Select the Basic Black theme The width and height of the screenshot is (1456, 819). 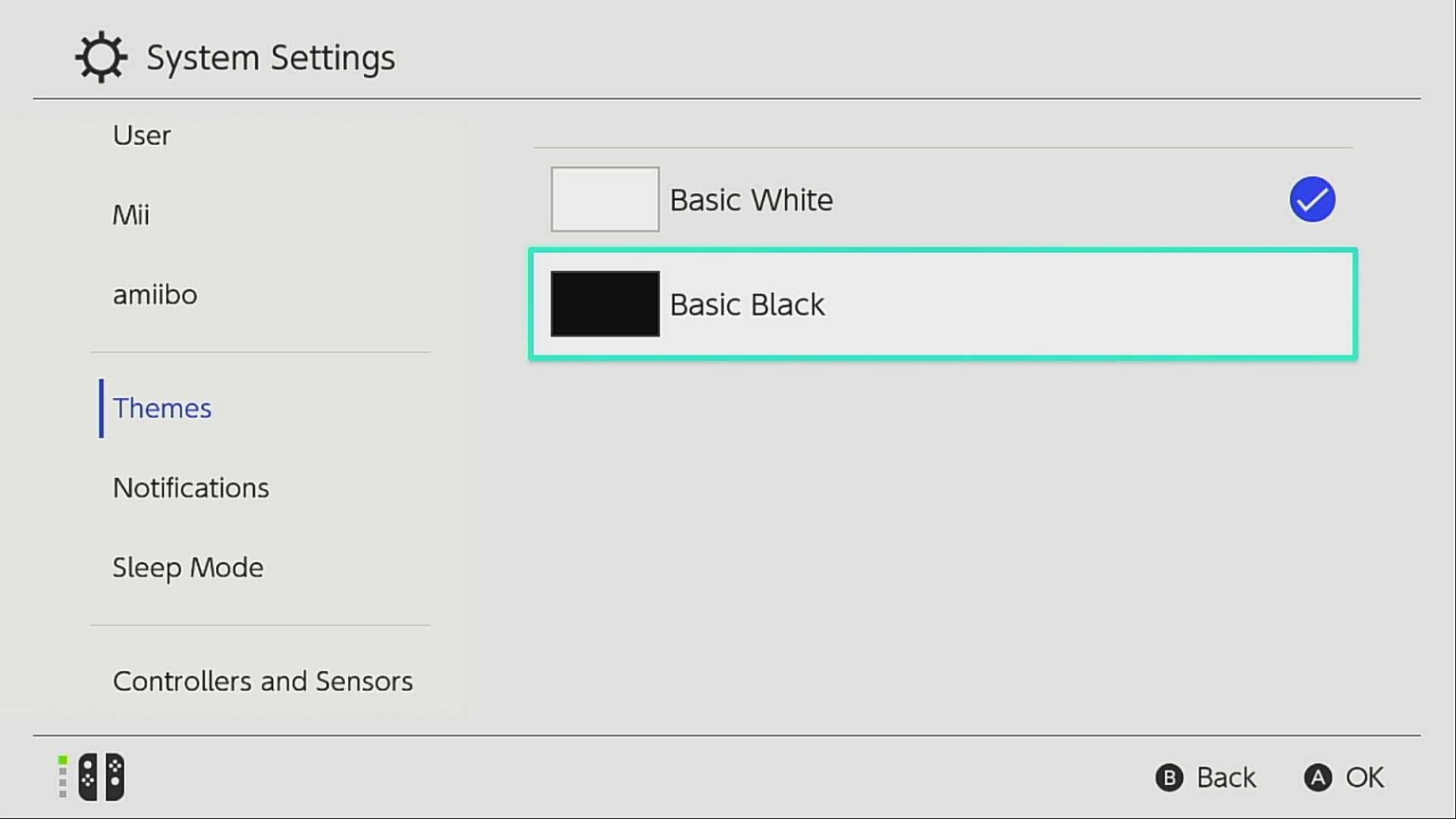coord(942,303)
